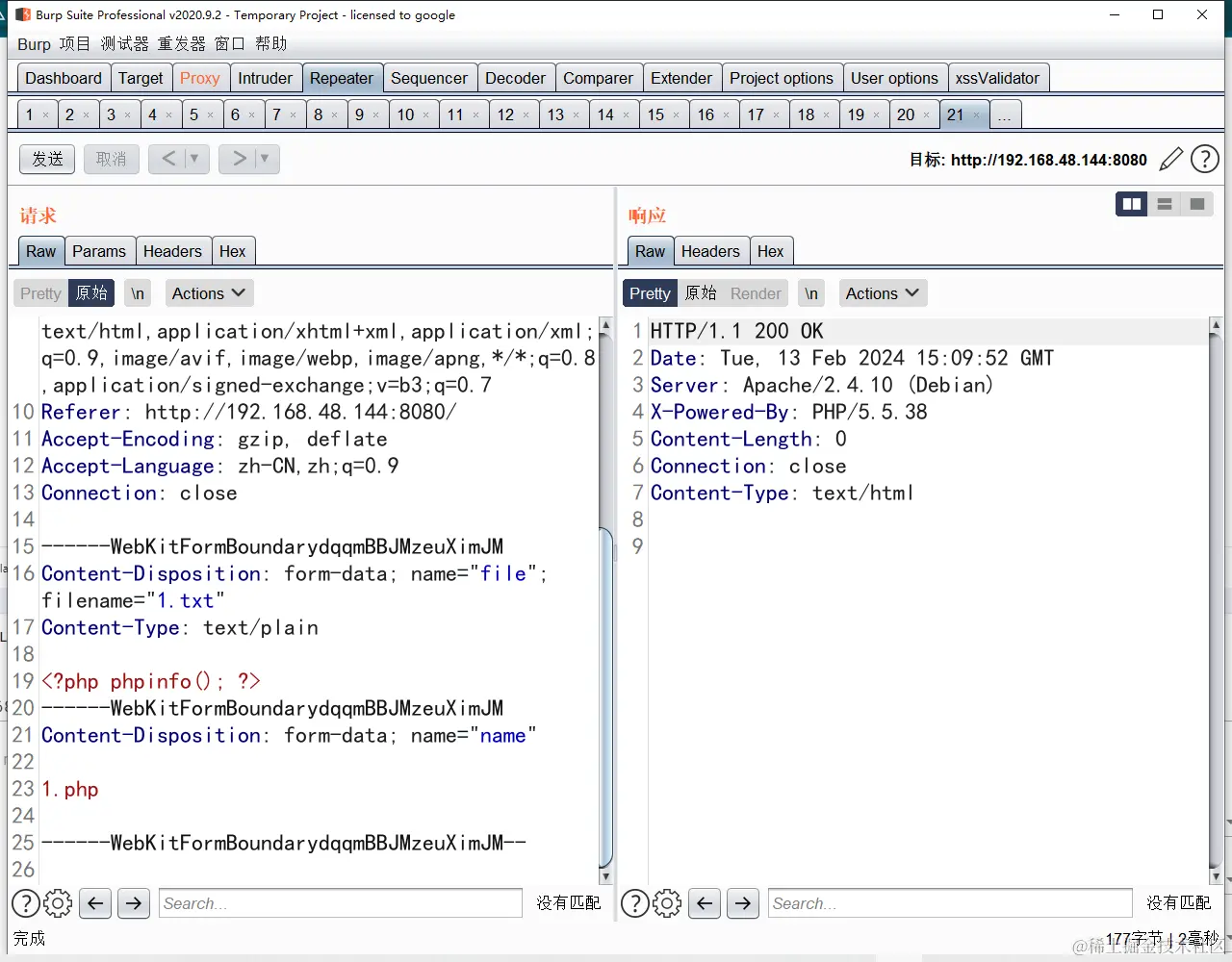
Task: Switch to Decoder tab
Action: click(x=515, y=78)
